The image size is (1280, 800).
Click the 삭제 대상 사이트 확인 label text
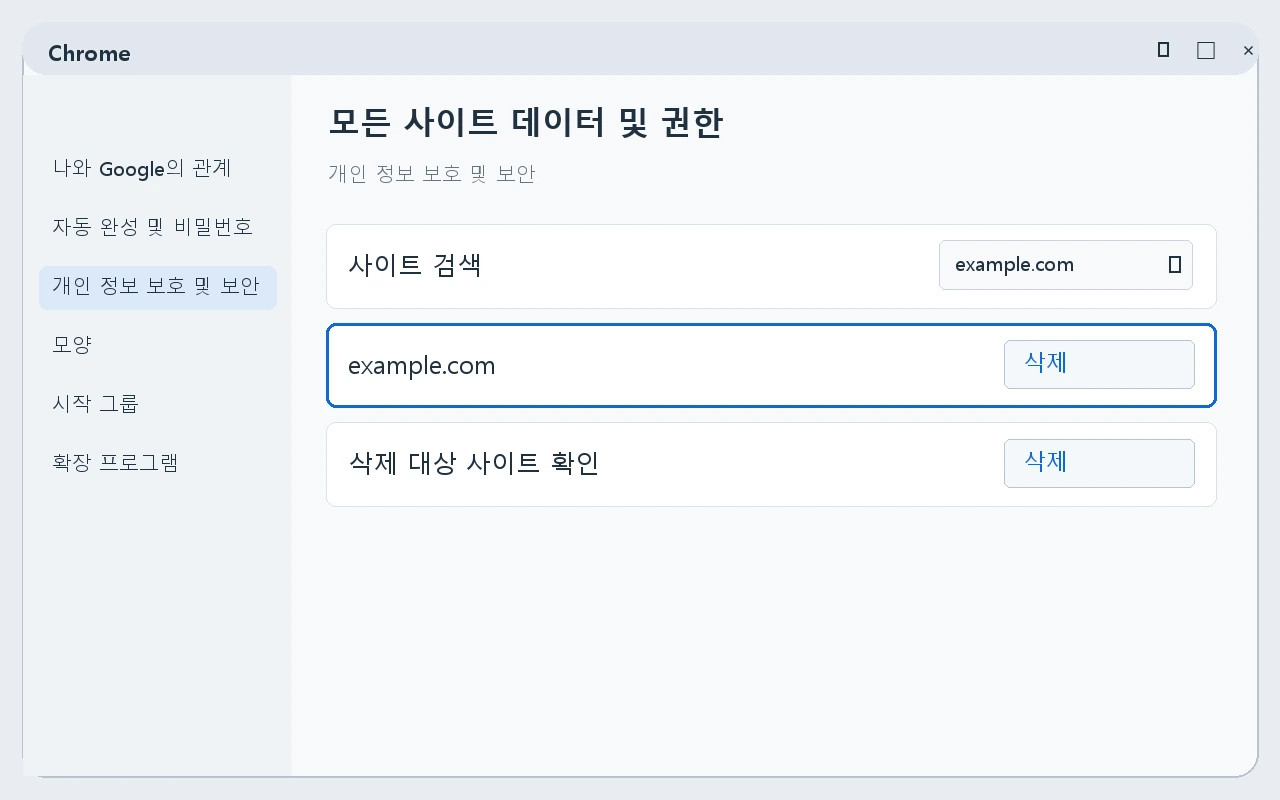click(x=473, y=464)
